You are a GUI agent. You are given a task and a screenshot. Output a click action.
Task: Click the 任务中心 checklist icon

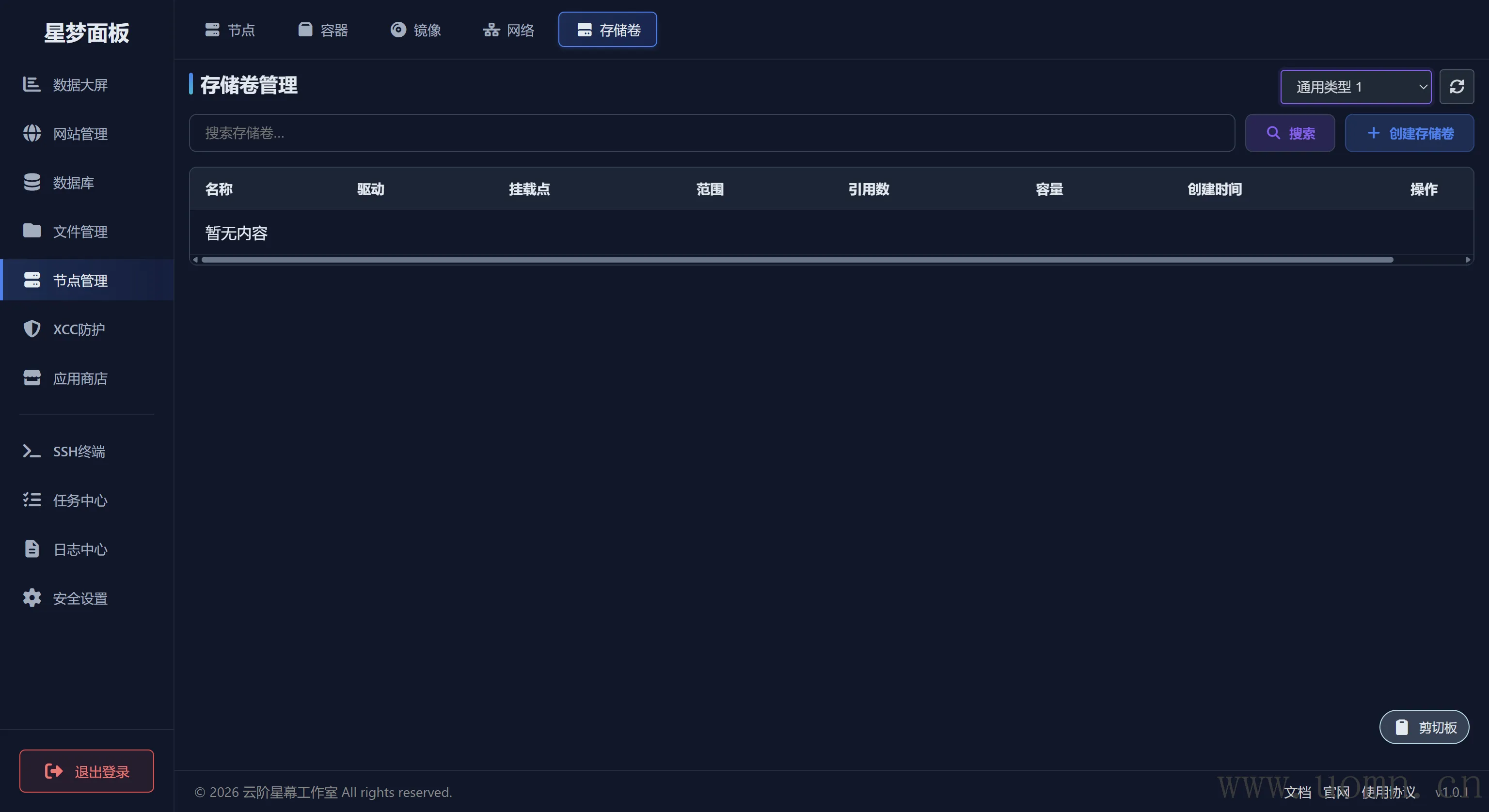click(32, 500)
